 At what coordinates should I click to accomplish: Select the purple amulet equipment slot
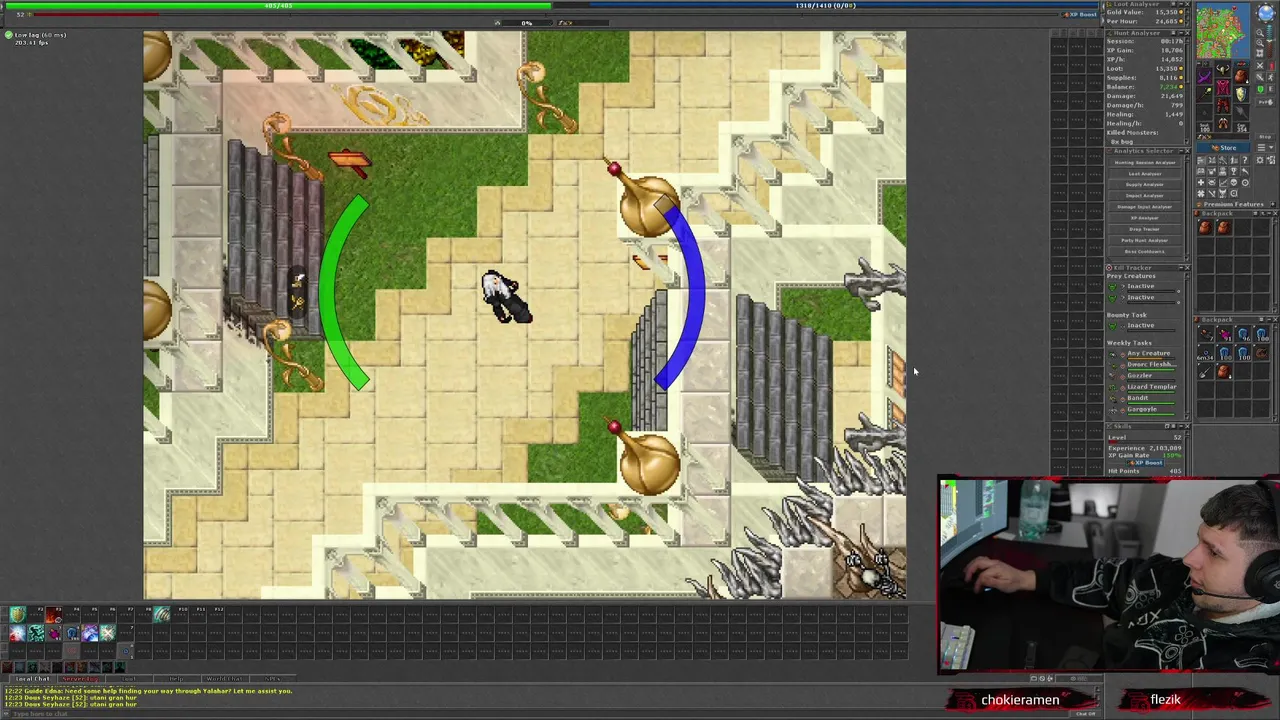[x=1204, y=76]
